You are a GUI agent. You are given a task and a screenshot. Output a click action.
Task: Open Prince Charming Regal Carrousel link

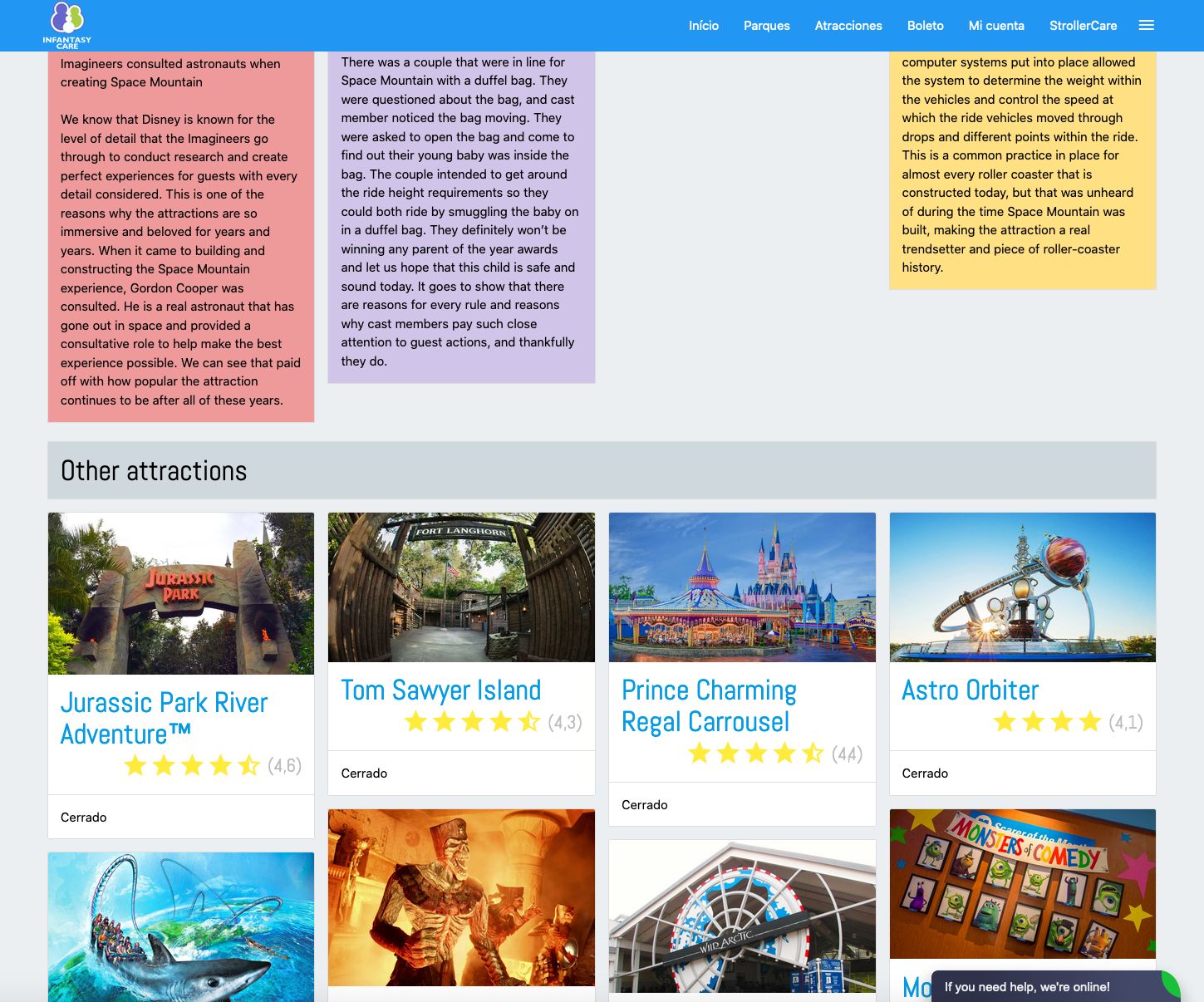coord(708,705)
